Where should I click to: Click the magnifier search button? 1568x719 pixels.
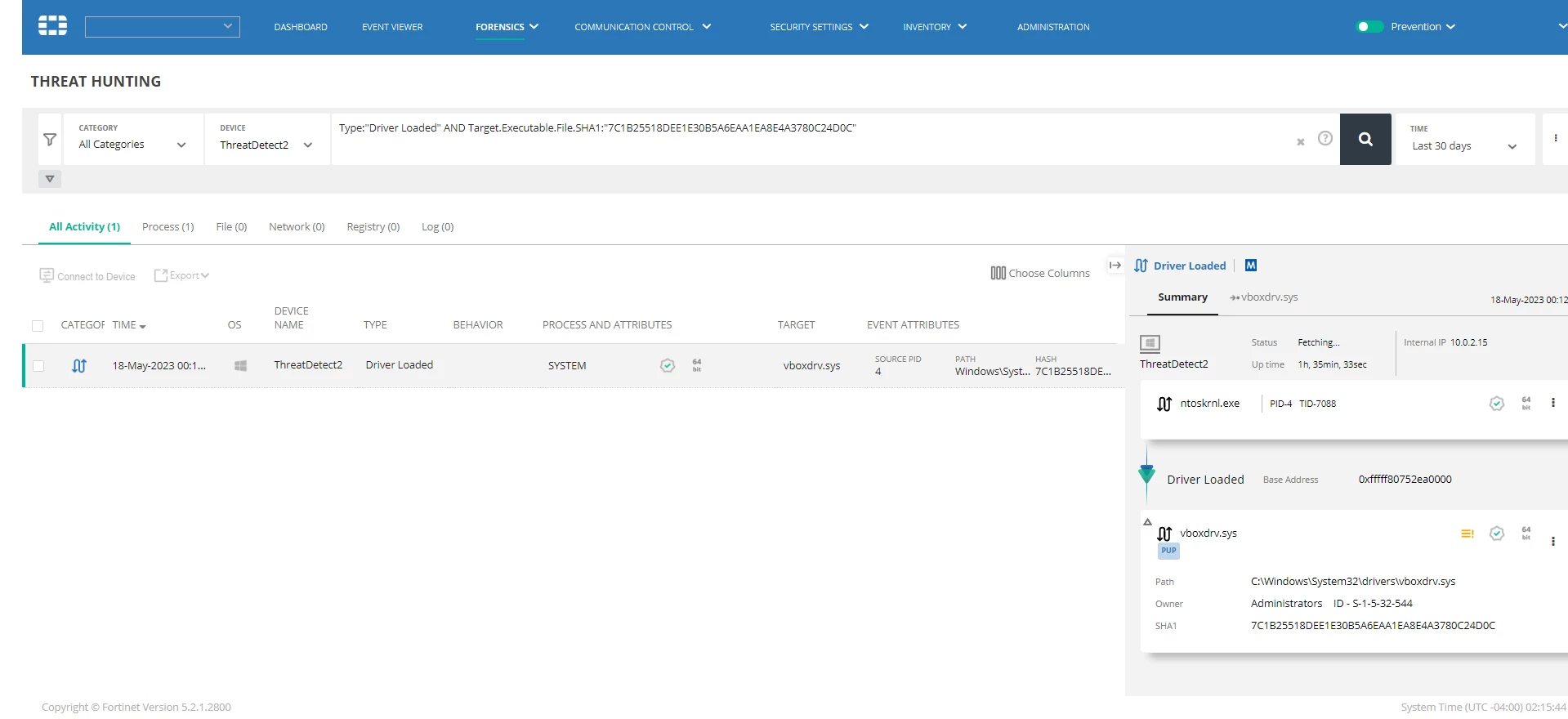[1365, 139]
